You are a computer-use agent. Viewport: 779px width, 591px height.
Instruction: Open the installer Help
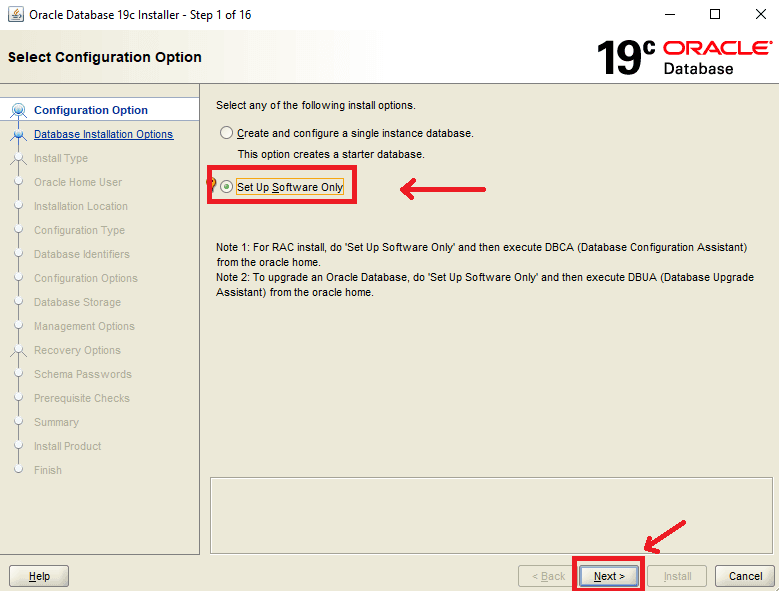coord(39,576)
